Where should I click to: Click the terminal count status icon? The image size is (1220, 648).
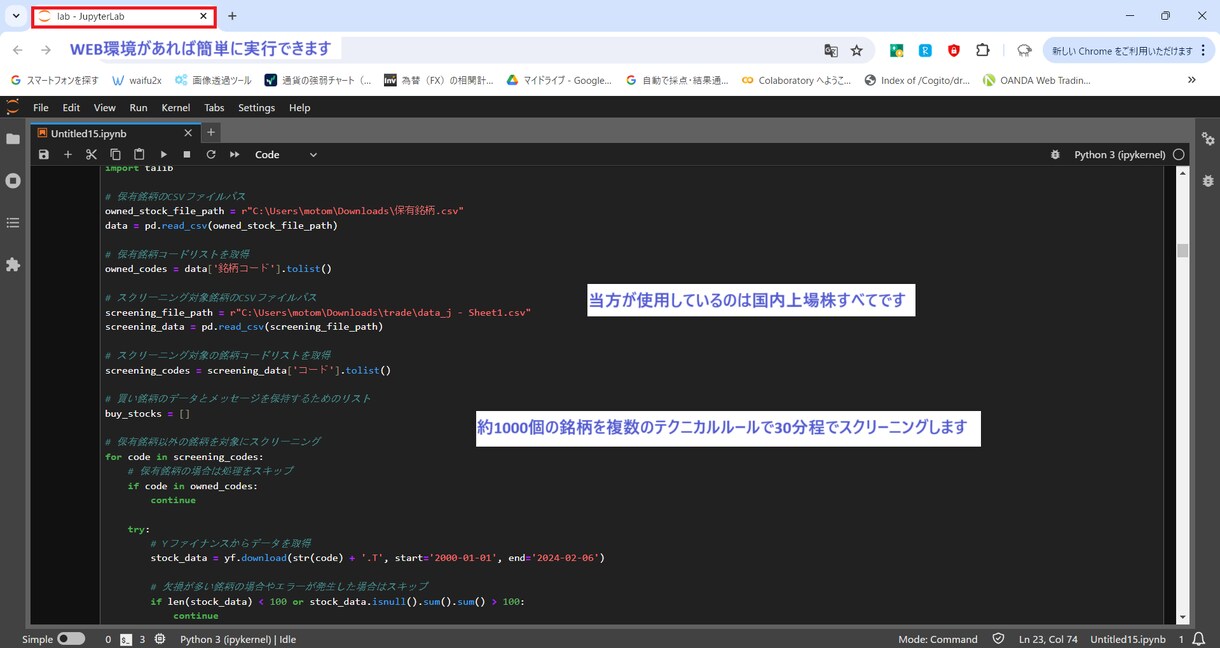pos(126,639)
